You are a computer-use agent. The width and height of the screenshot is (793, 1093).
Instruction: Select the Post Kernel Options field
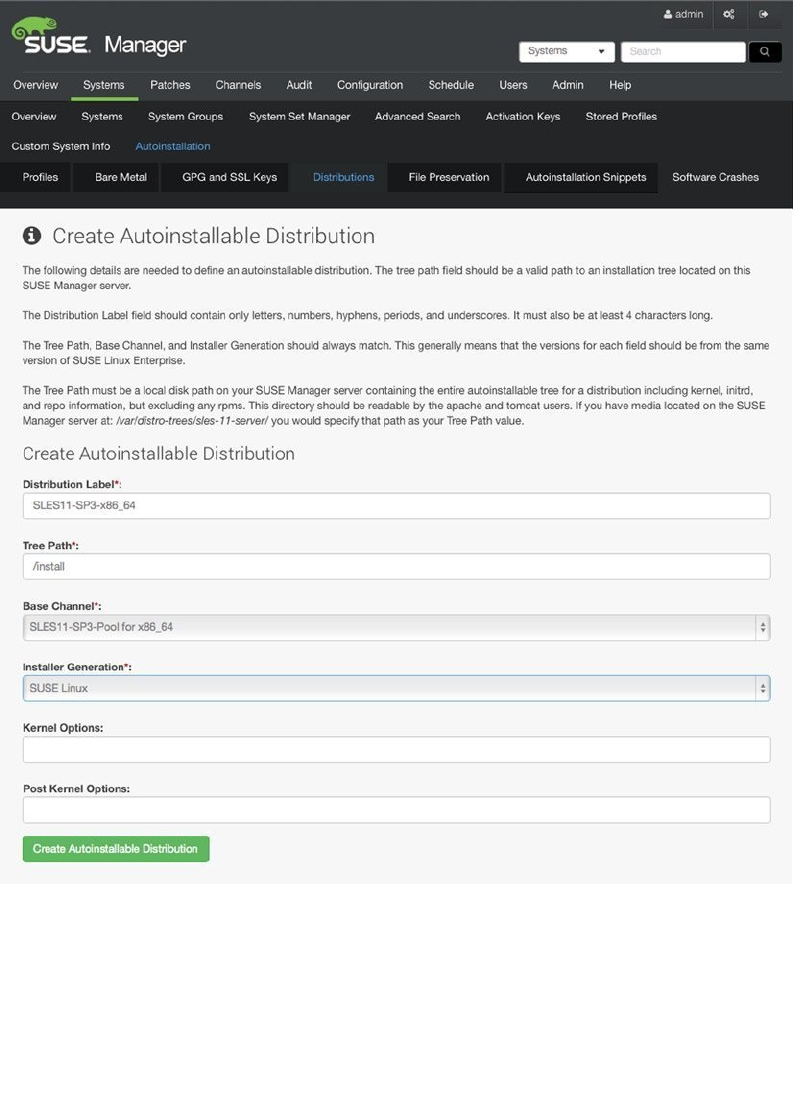(396, 809)
